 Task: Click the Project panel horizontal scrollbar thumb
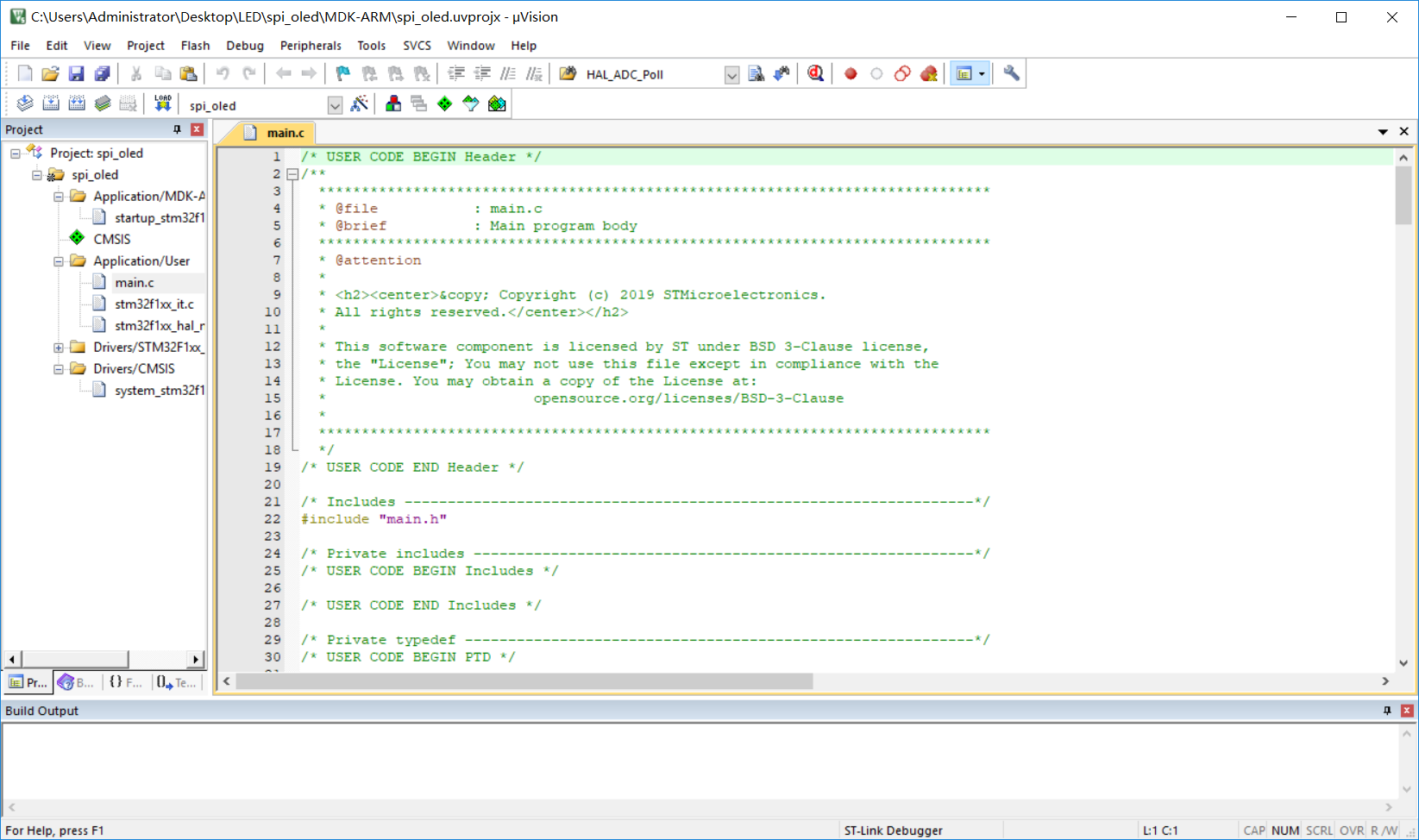[x=75, y=660]
